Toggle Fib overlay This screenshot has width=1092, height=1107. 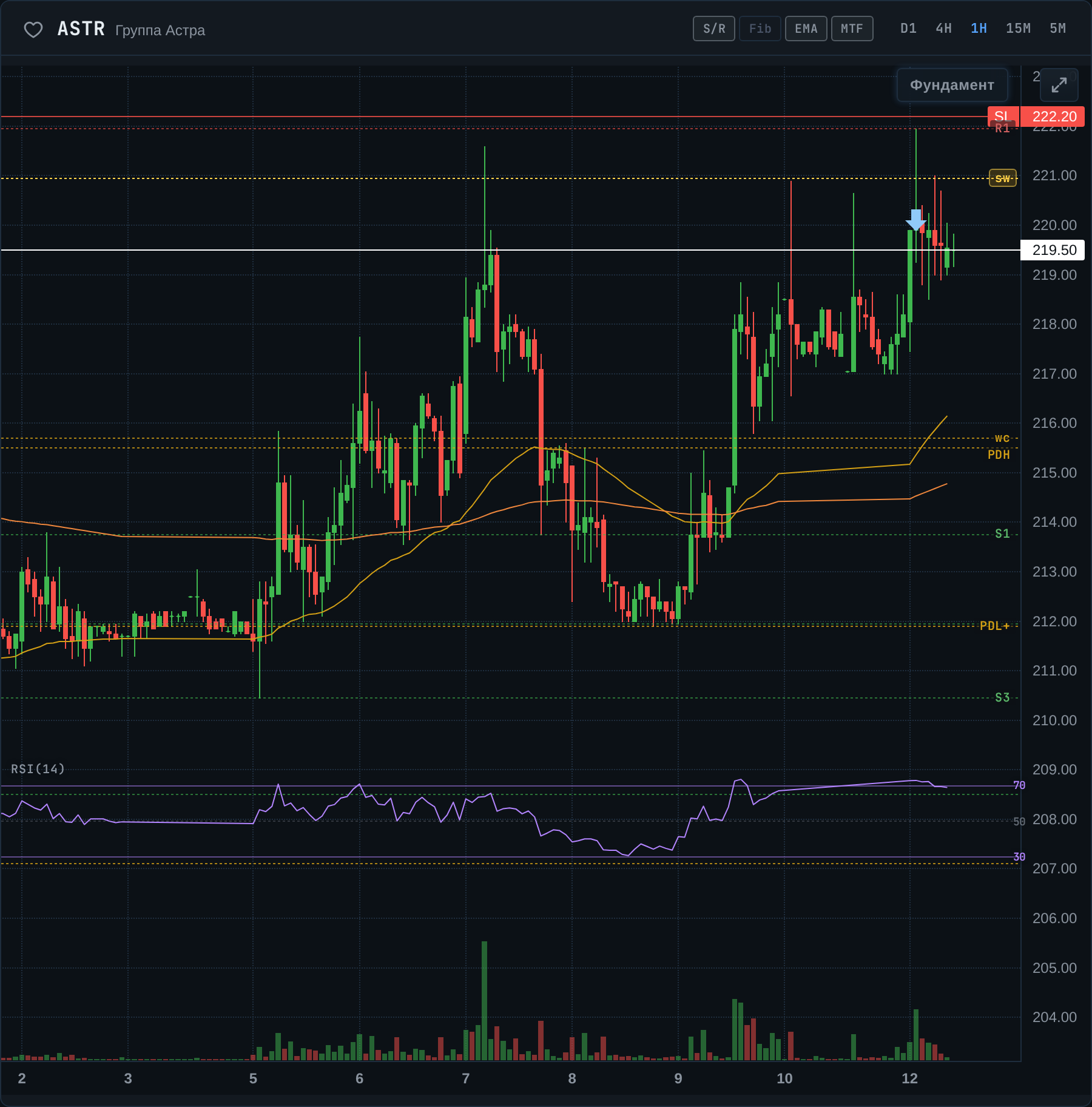[x=760, y=29]
